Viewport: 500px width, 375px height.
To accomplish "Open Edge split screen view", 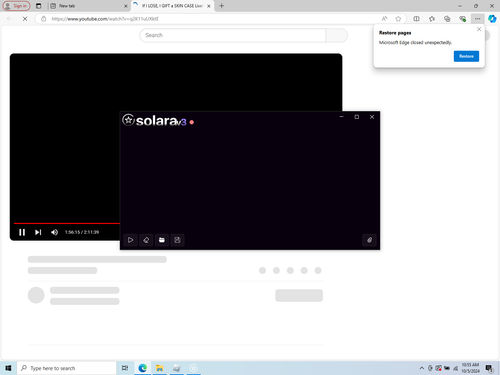I will click(416, 19).
